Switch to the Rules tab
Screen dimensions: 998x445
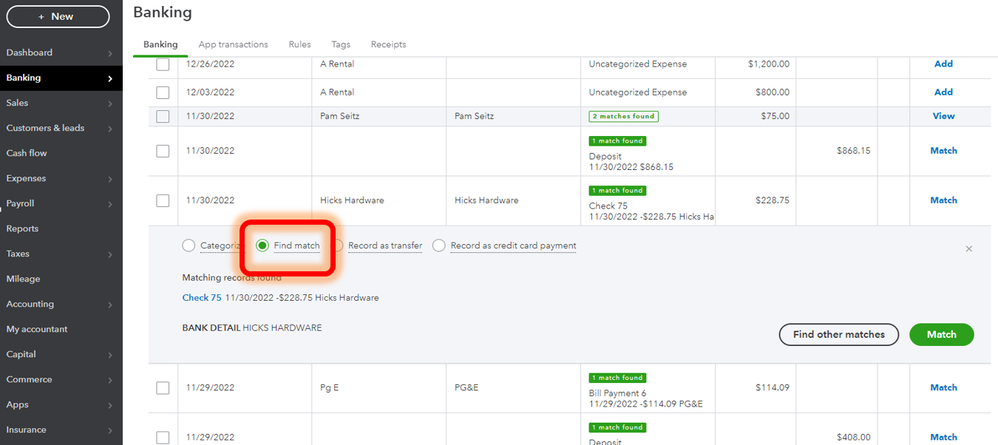[300, 45]
